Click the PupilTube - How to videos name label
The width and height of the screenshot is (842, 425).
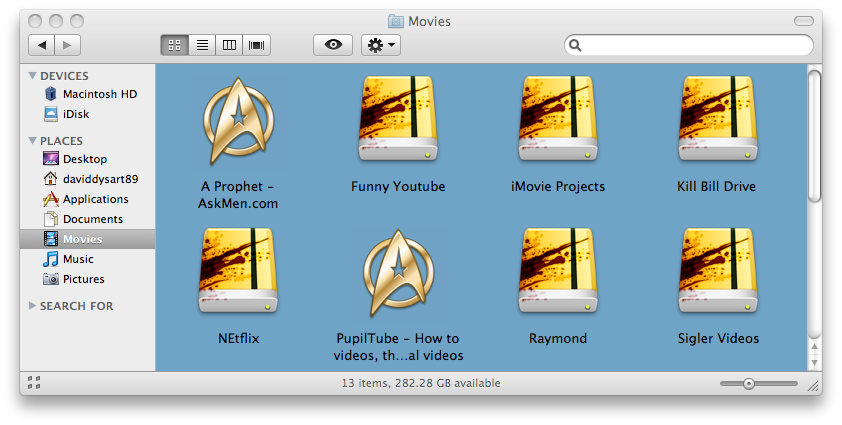pos(398,347)
